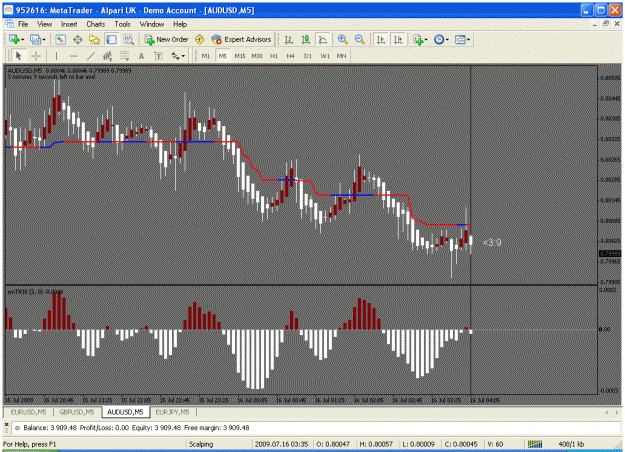Select the Trendline drawing tool
This screenshot has height=452, width=625.
(x=90, y=56)
